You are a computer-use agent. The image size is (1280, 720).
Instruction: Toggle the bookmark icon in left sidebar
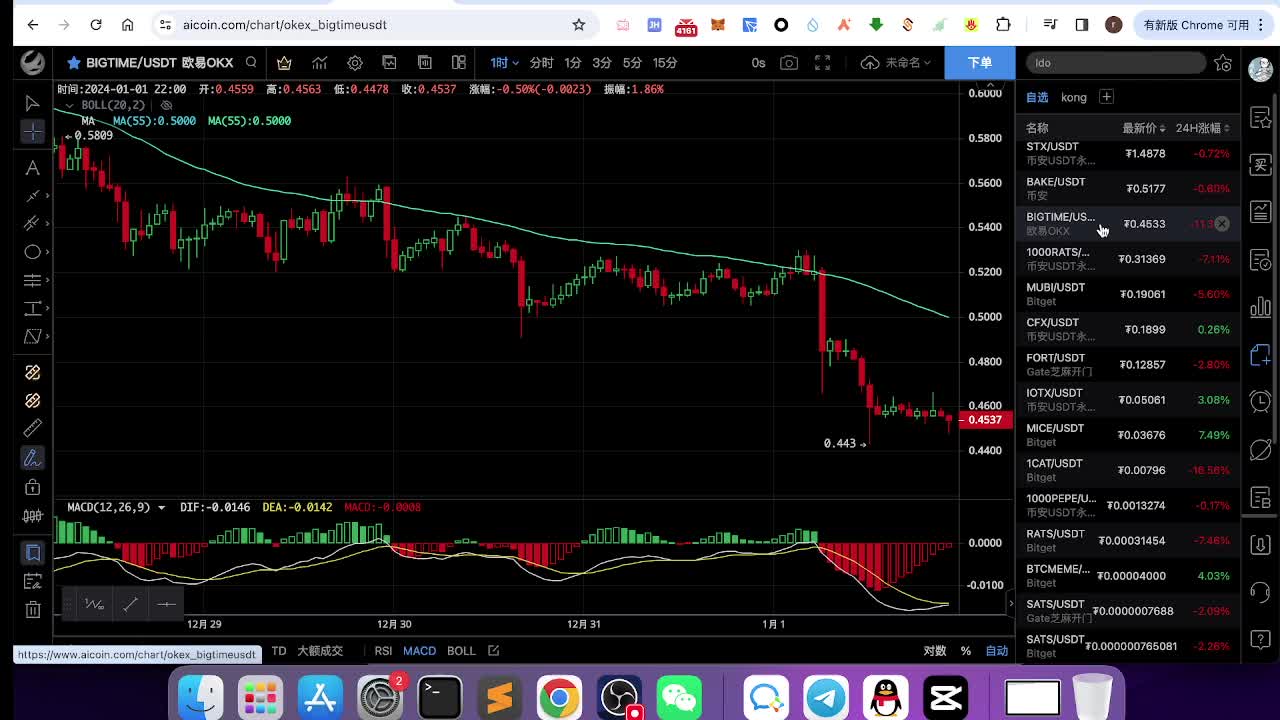pos(32,553)
